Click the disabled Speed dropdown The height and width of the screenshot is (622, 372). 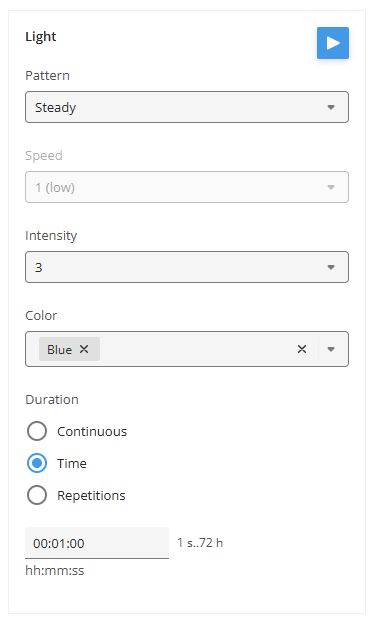187,187
